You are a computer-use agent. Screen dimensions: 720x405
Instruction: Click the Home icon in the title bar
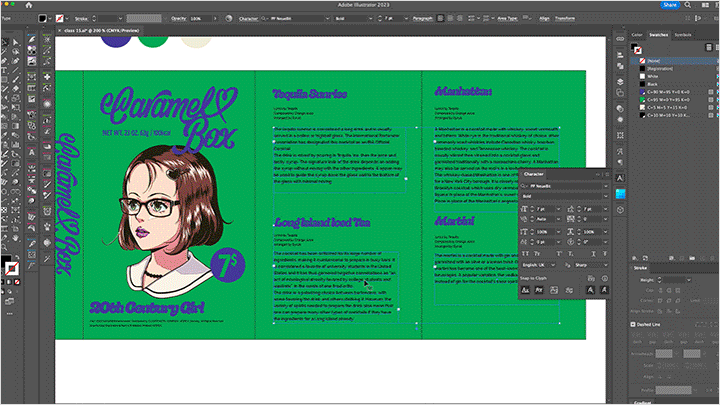coord(28,5)
